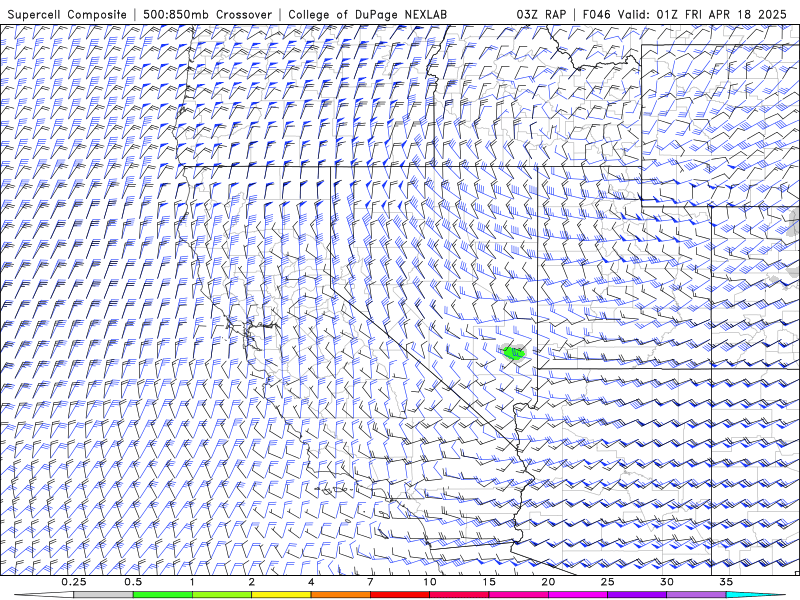Viewport: 800px width, 600px height.
Task: Click the "F046 Valid: 01Z FRI APR 18 2025" text
Action: (685, 14)
